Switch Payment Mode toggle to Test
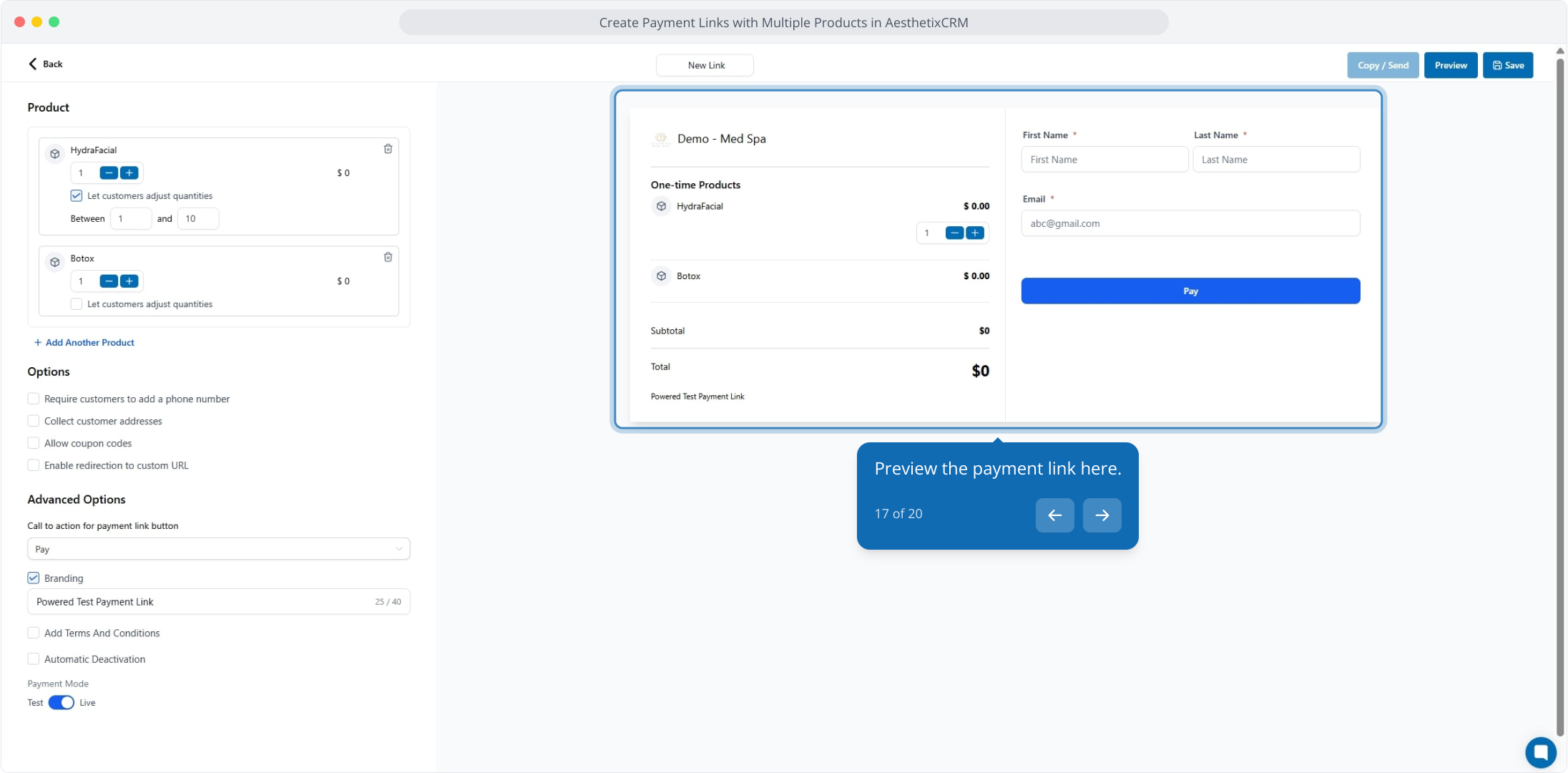This screenshot has height=773, width=1568. 61,703
